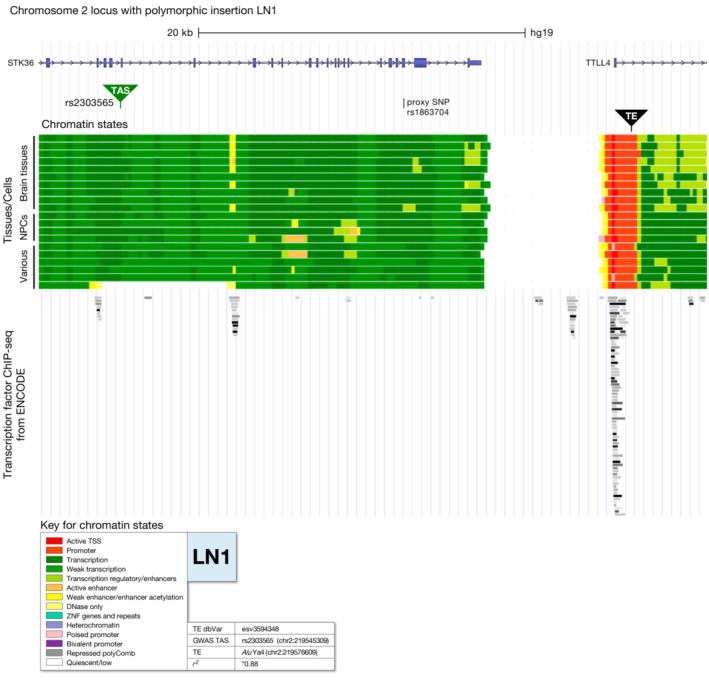Click the 20 kb scale label
The image size is (709, 681).
coord(180,33)
